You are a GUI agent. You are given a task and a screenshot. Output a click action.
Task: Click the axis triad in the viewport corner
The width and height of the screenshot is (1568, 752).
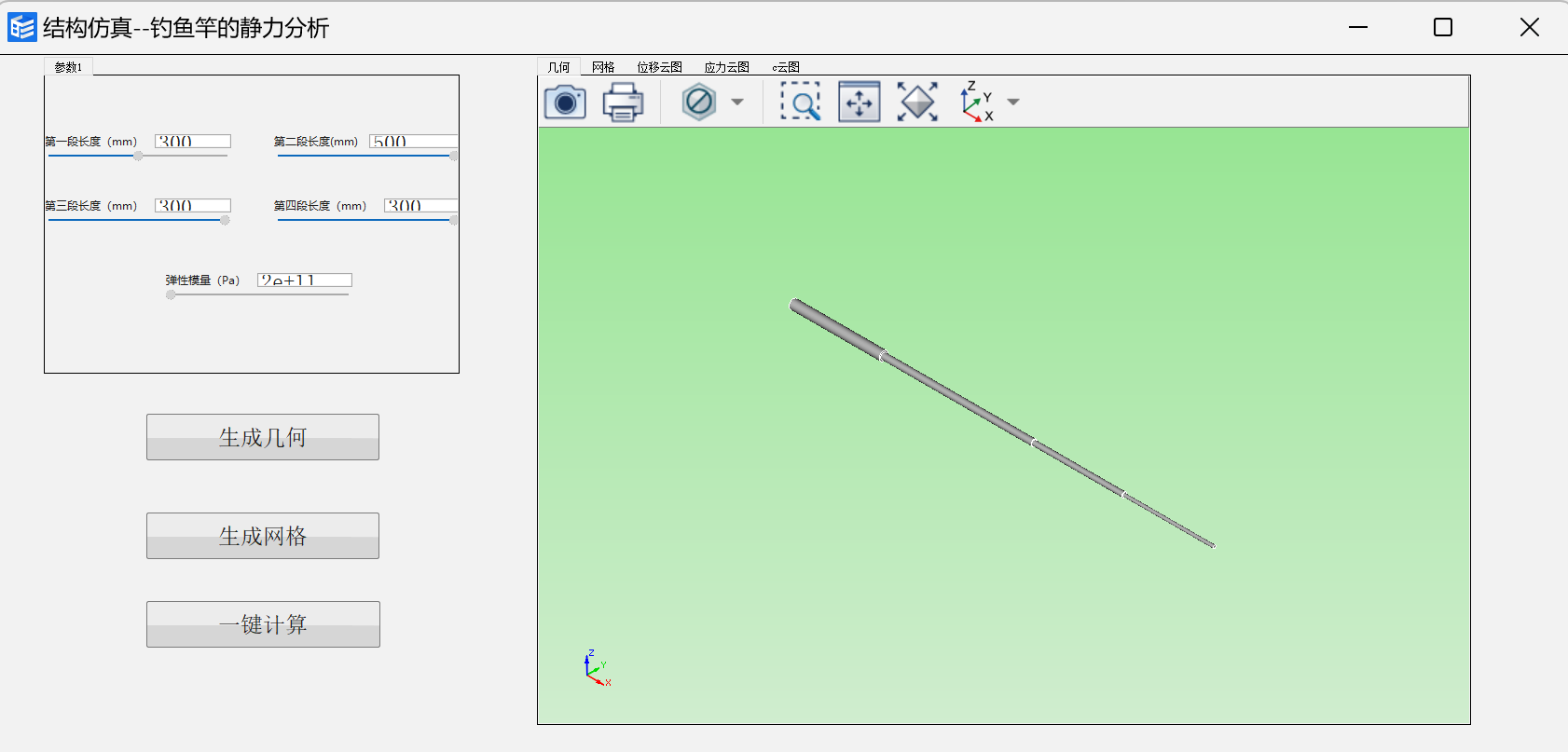click(597, 669)
